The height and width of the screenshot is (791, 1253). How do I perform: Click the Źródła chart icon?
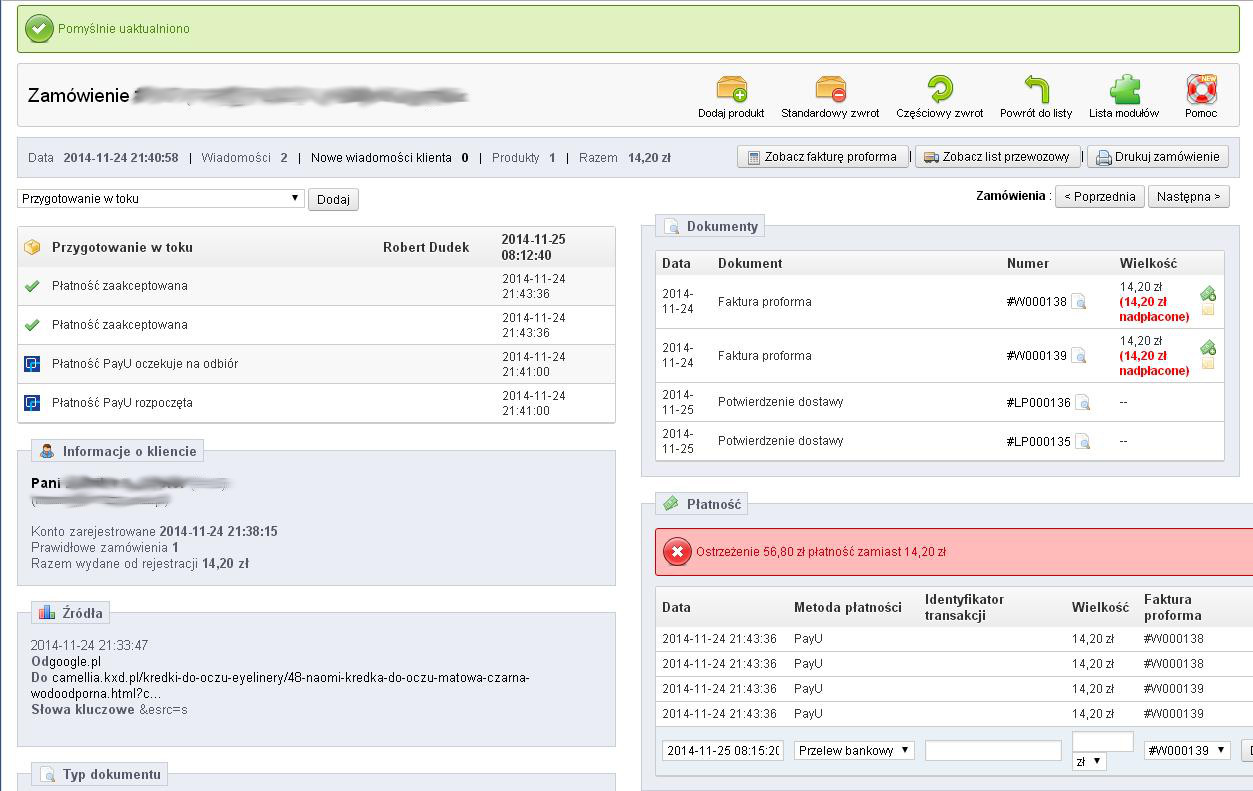tap(47, 612)
